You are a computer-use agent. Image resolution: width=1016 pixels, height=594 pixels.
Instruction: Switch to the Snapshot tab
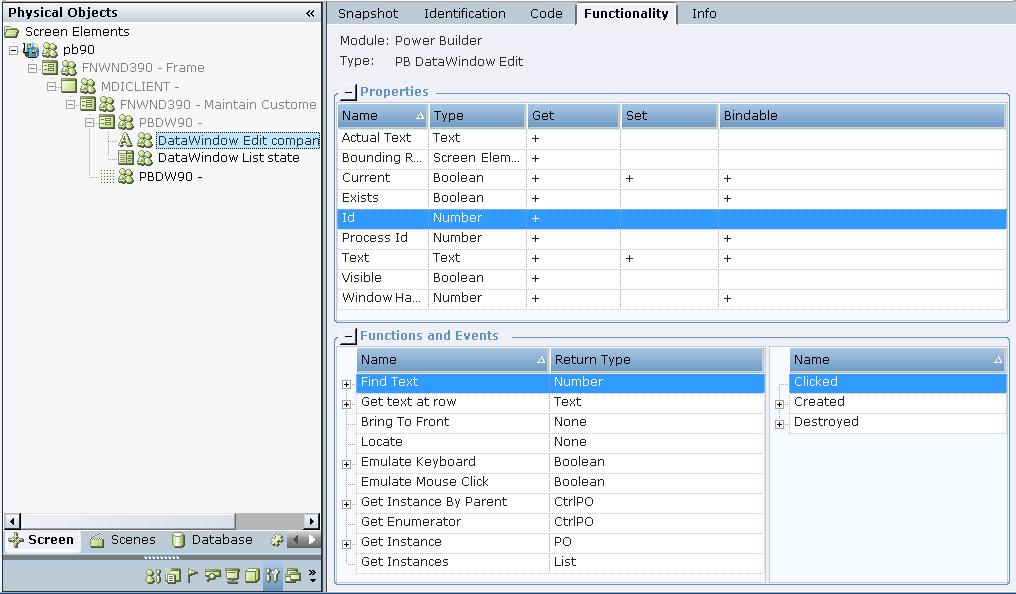tap(367, 14)
